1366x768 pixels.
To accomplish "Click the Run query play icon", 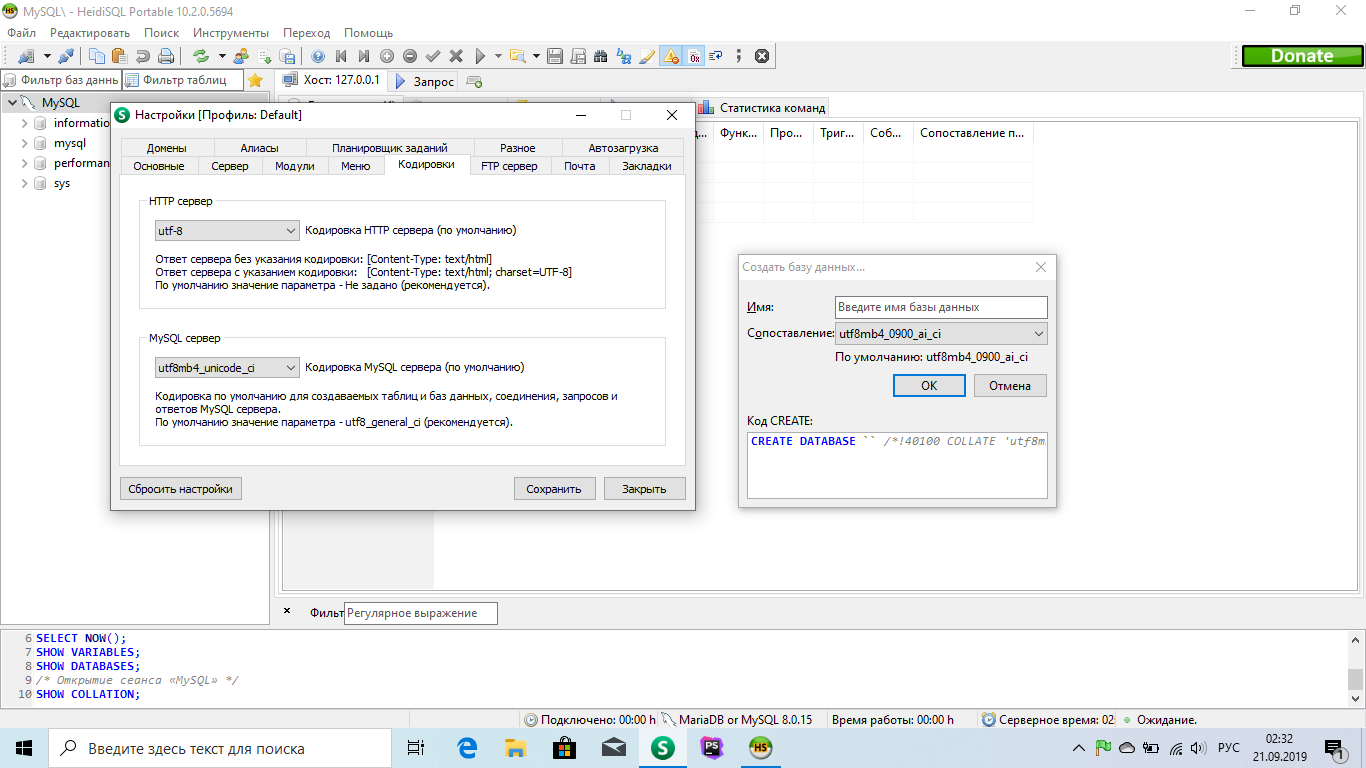I will (481, 56).
